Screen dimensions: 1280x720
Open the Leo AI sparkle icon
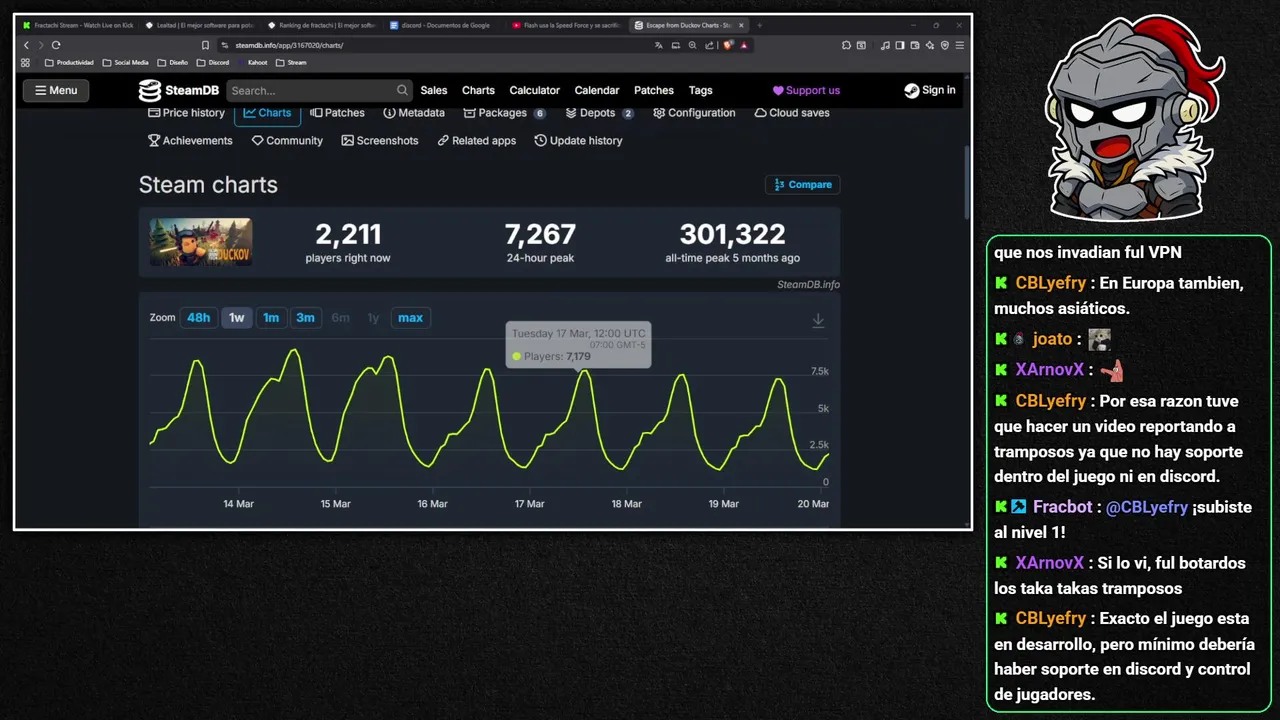pos(930,45)
